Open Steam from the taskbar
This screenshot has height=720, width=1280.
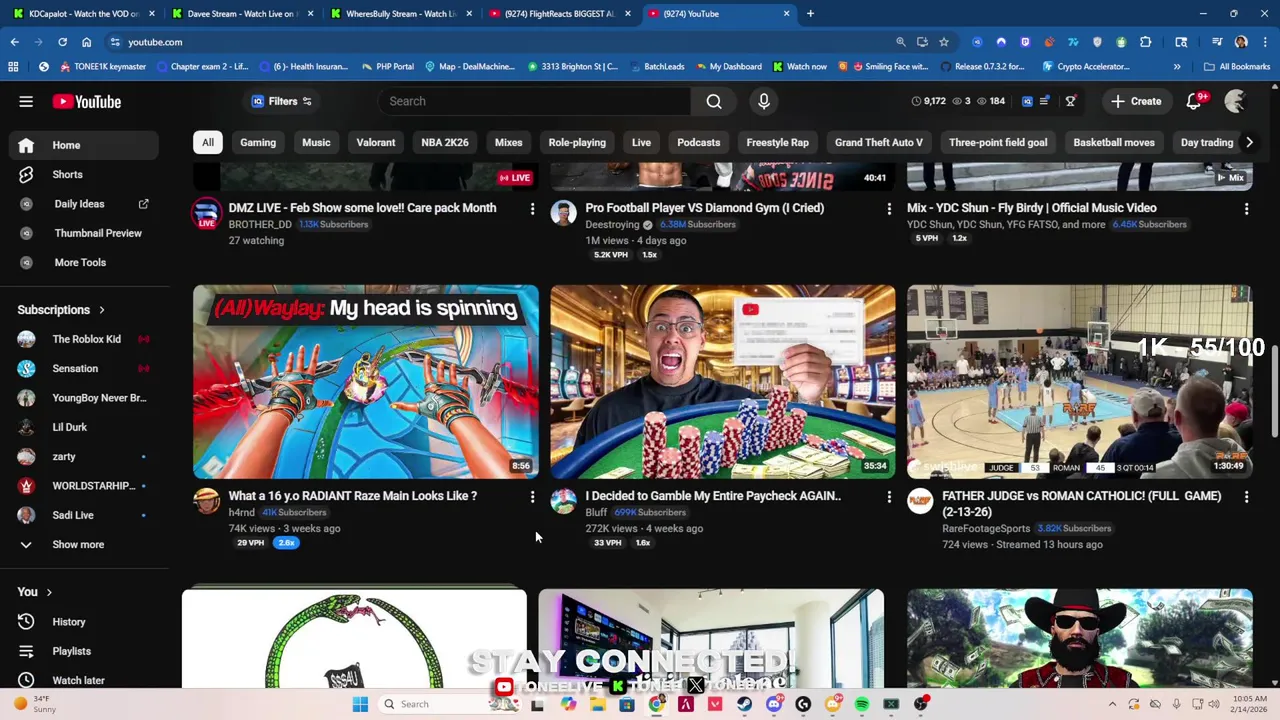745,704
